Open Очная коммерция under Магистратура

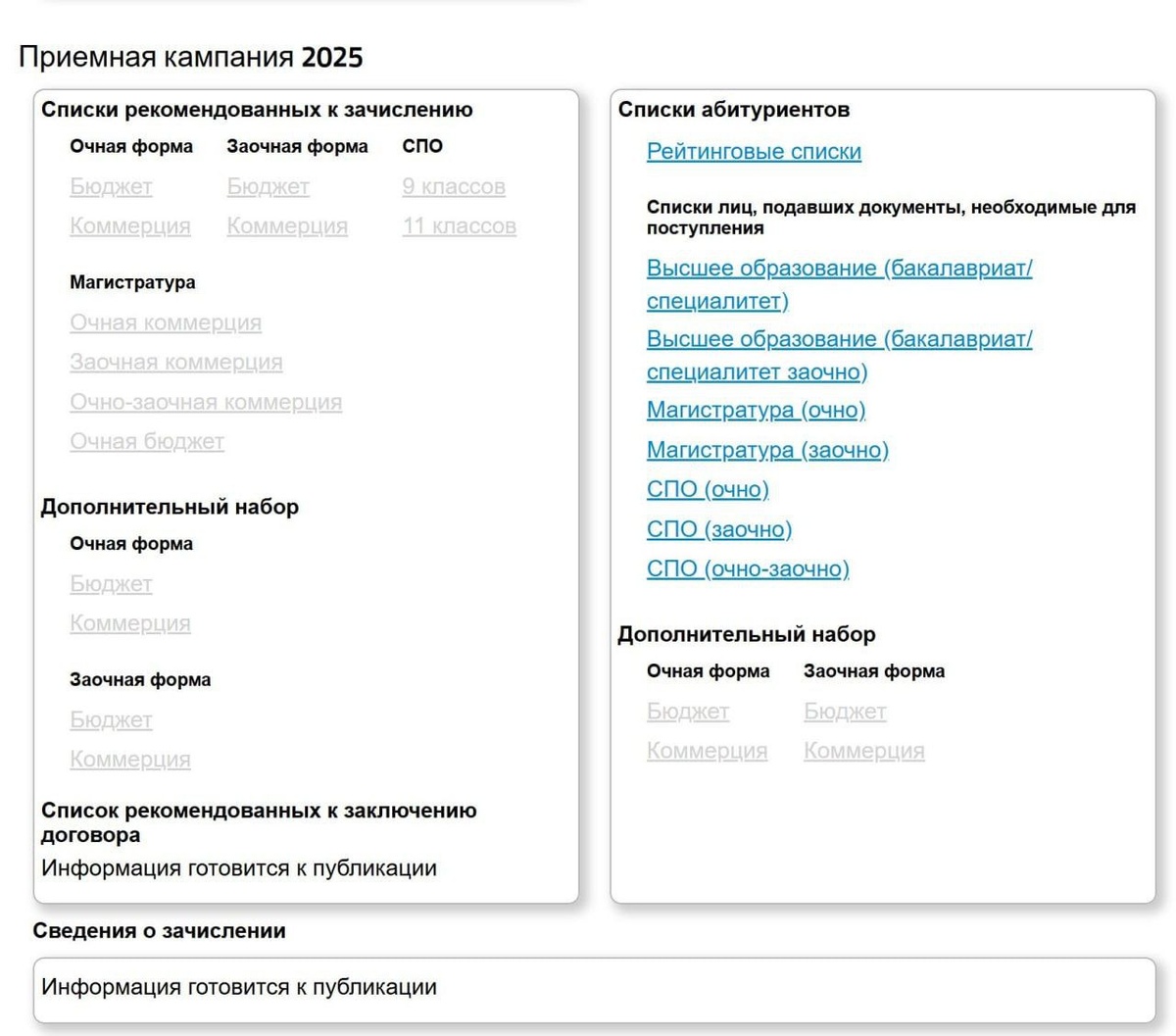click(x=166, y=322)
